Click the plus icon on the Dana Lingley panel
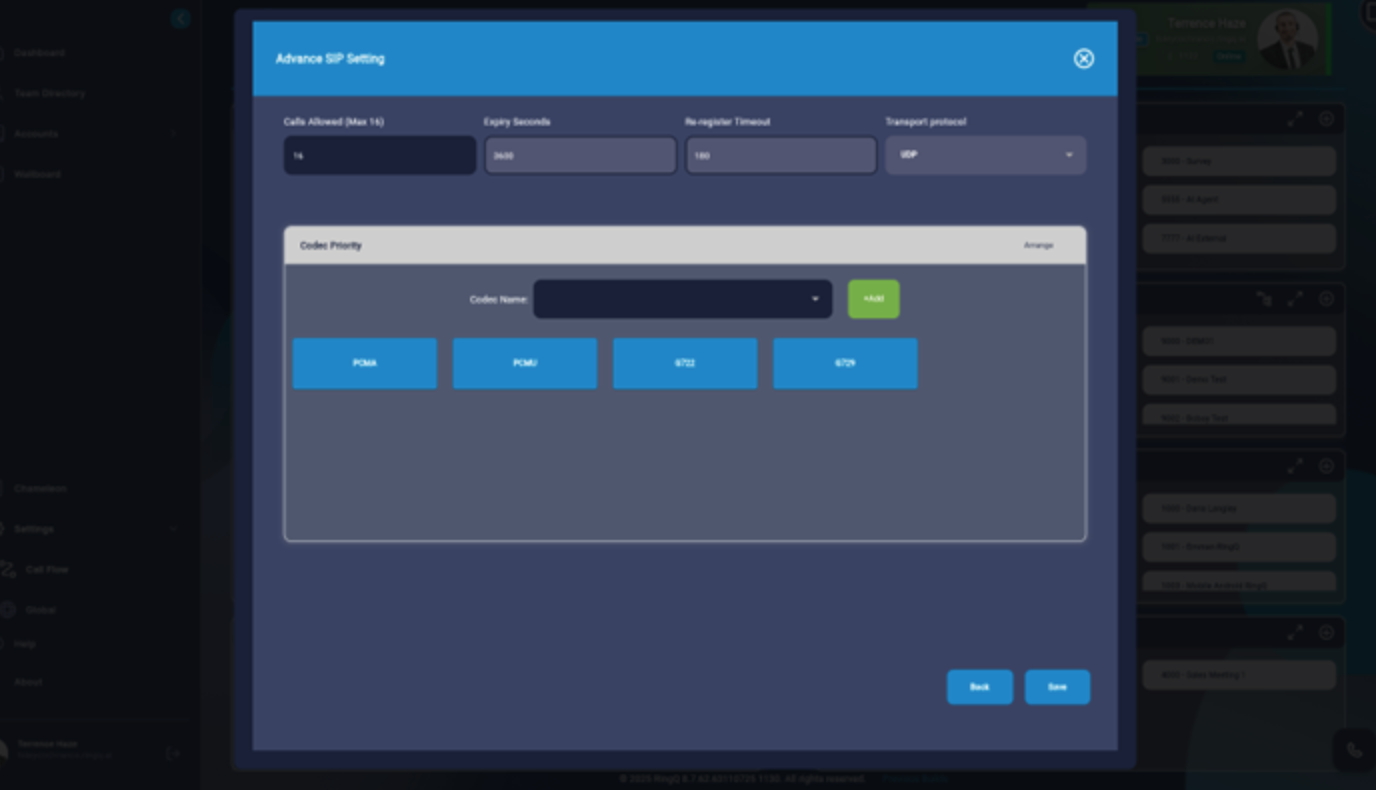The width and height of the screenshot is (1376, 790). (1326, 465)
